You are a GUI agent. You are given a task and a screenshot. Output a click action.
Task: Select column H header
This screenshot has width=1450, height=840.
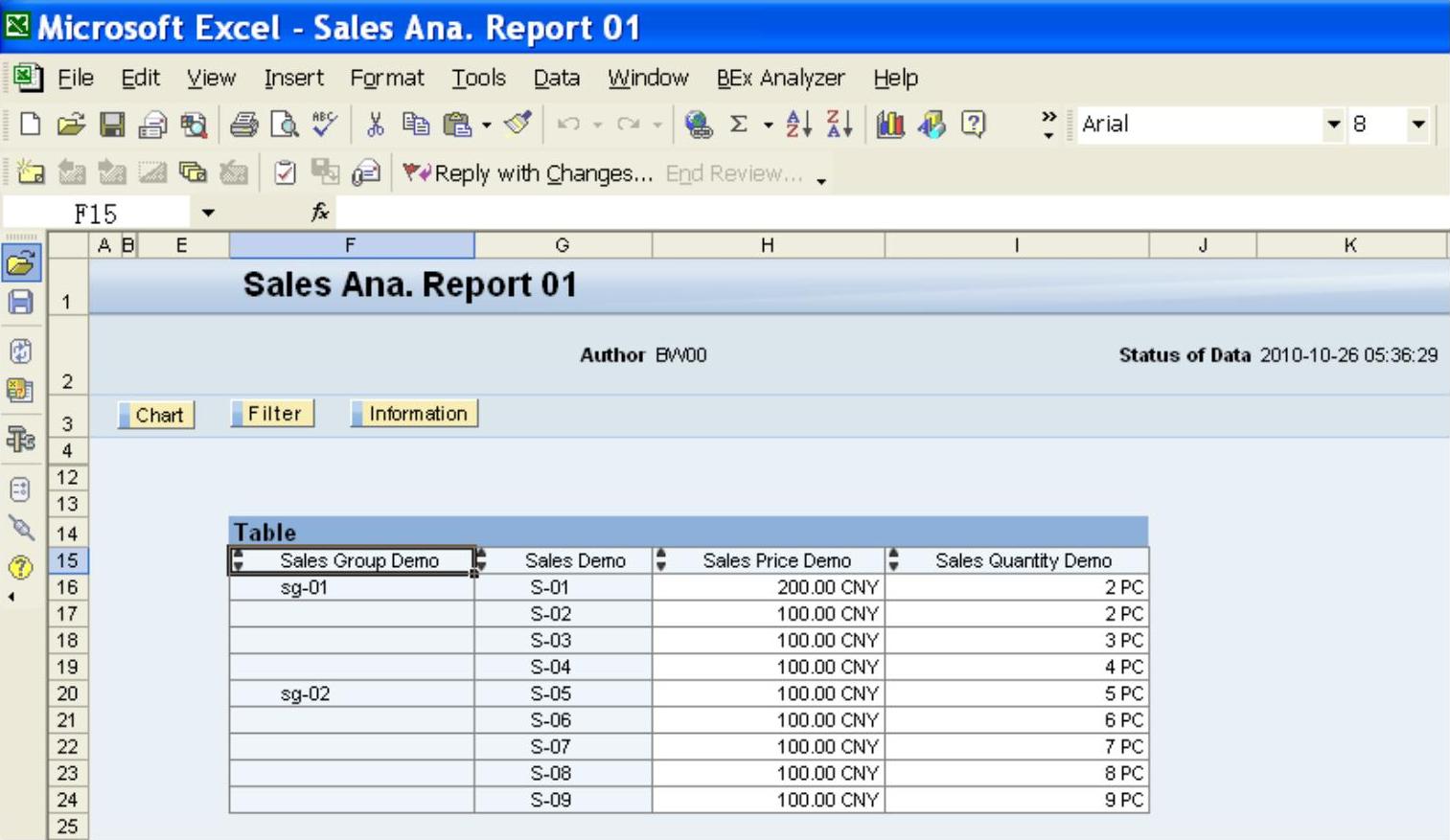point(768,245)
